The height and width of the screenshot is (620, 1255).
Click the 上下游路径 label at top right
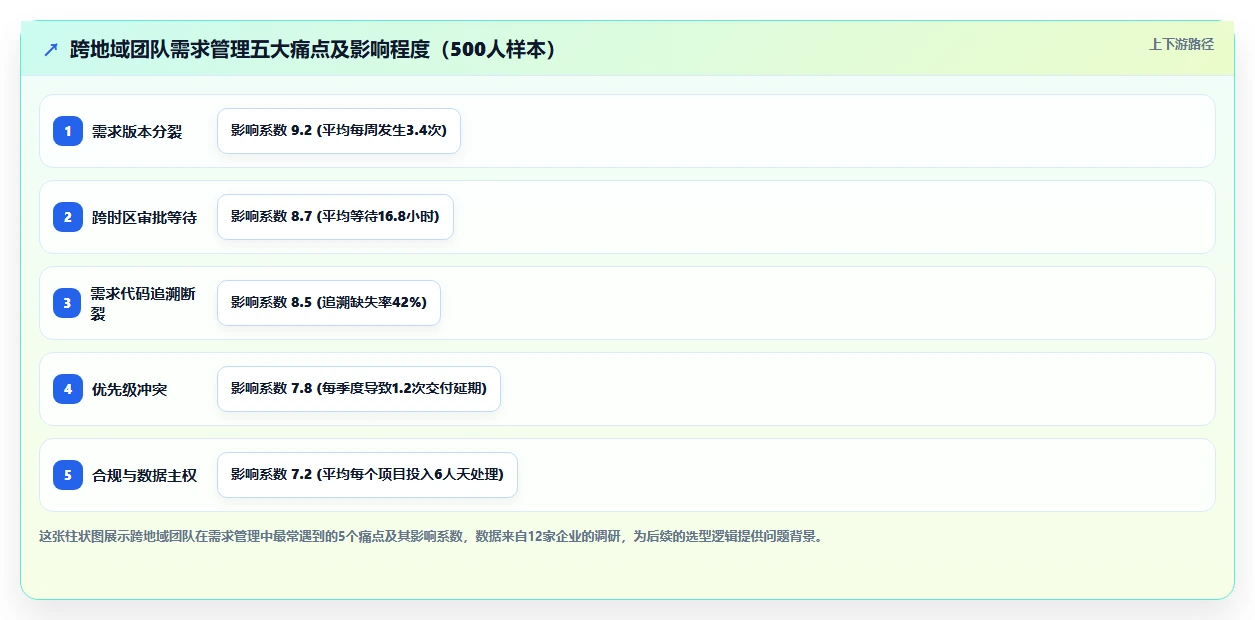click(1181, 44)
